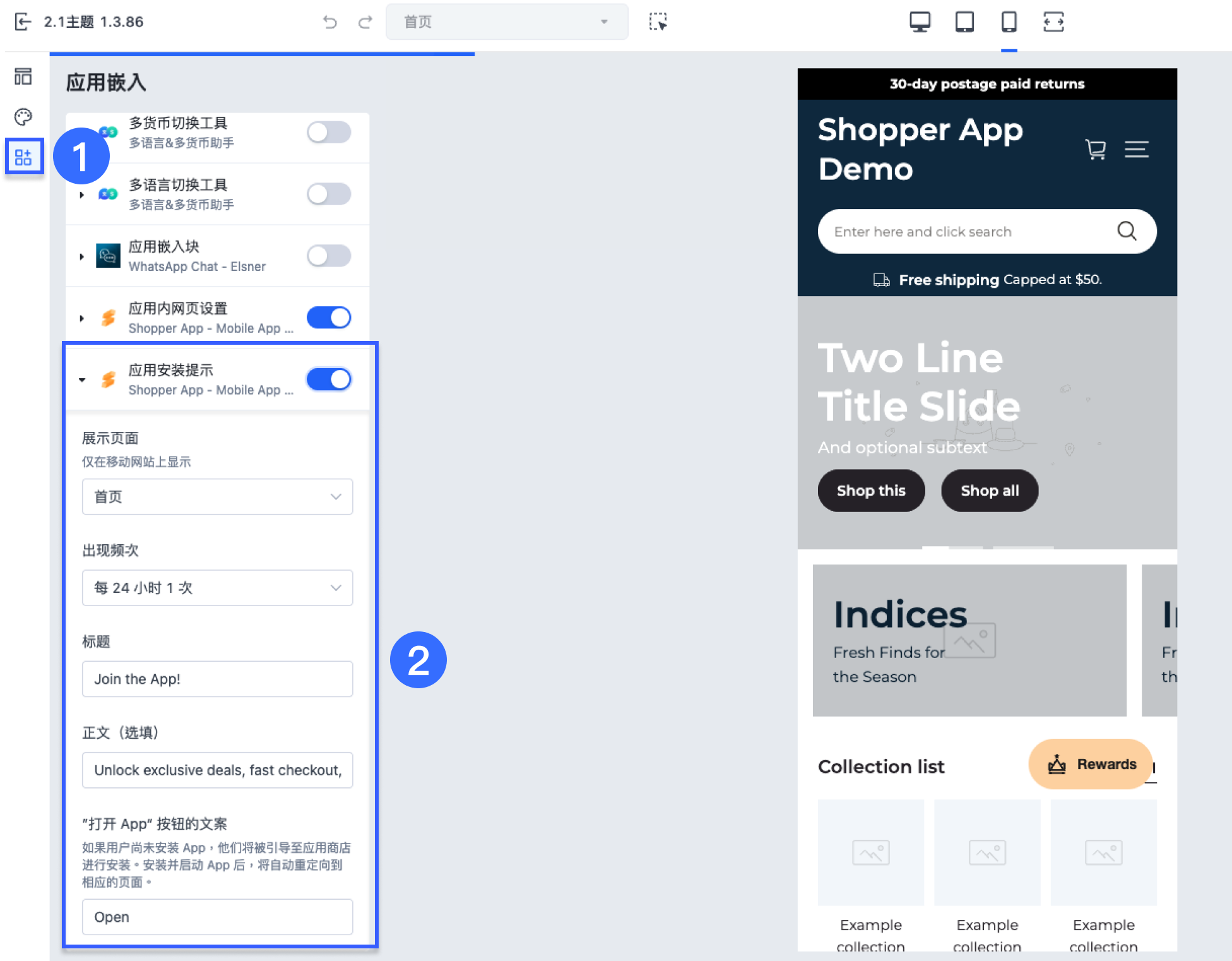Click the Indices promo card
The image size is (1232, 961).
(969, 640)
